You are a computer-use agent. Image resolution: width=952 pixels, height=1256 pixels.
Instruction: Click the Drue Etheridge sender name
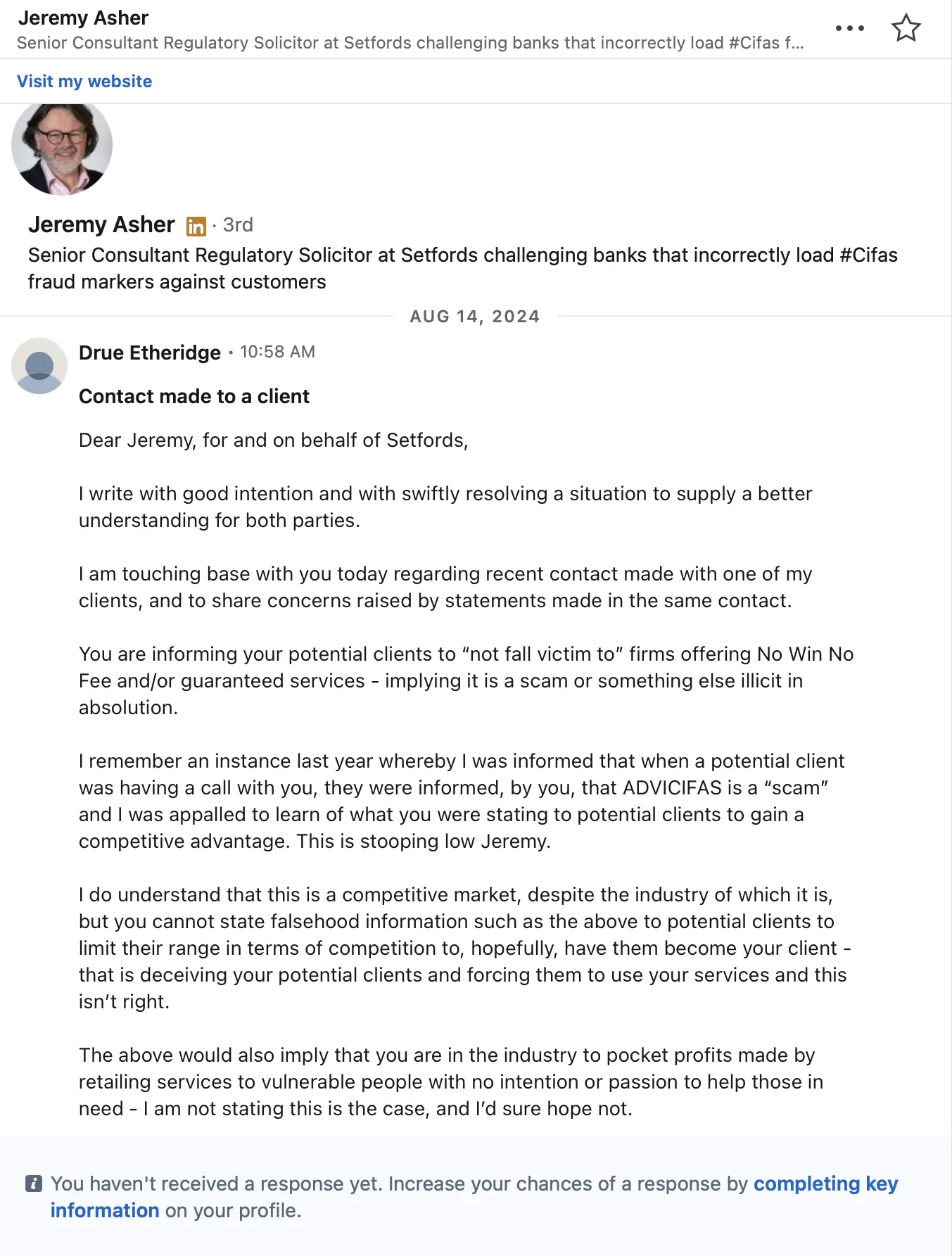click(x=149, y=353)
